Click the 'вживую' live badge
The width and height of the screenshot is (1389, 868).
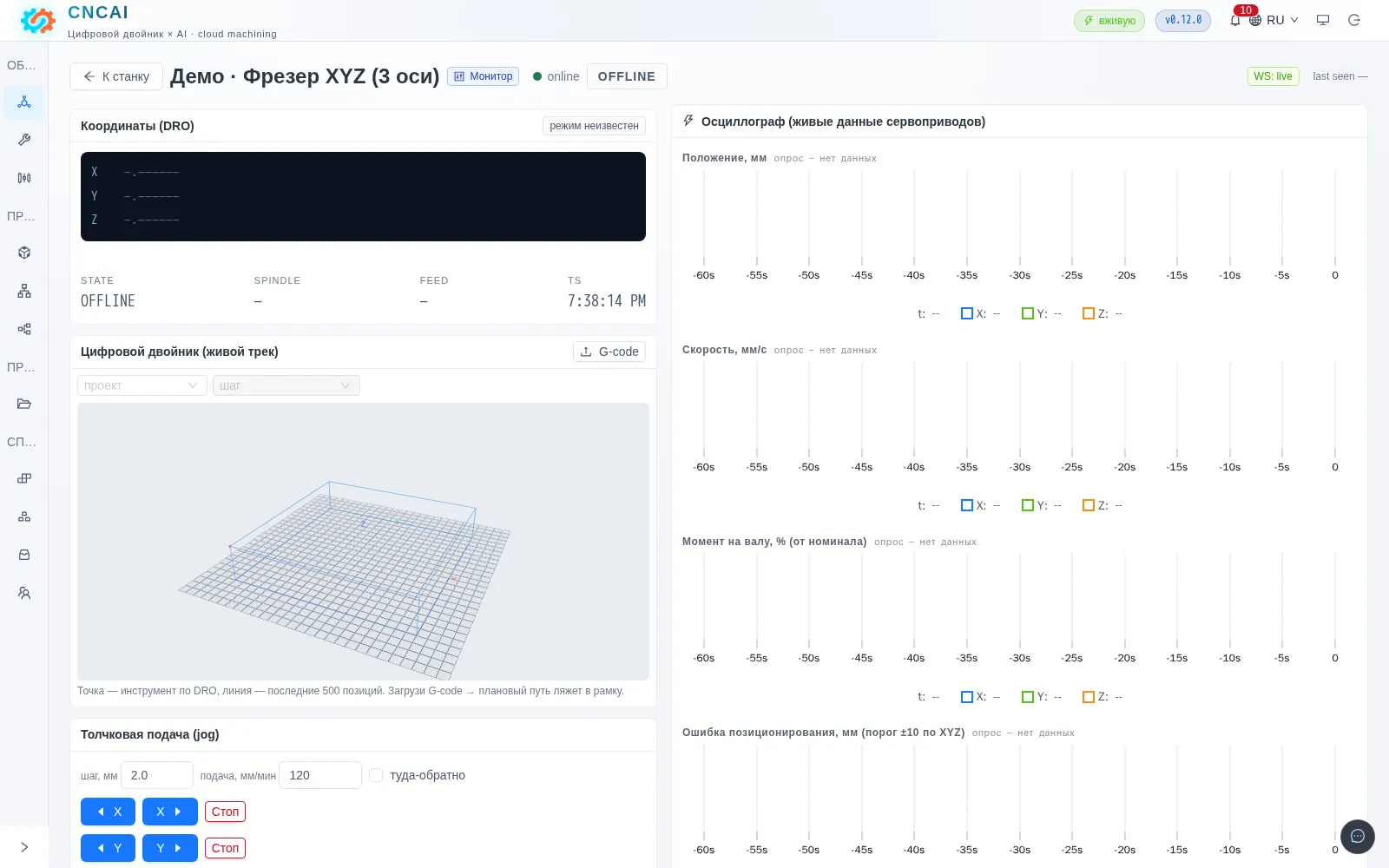coord(1109,21)
